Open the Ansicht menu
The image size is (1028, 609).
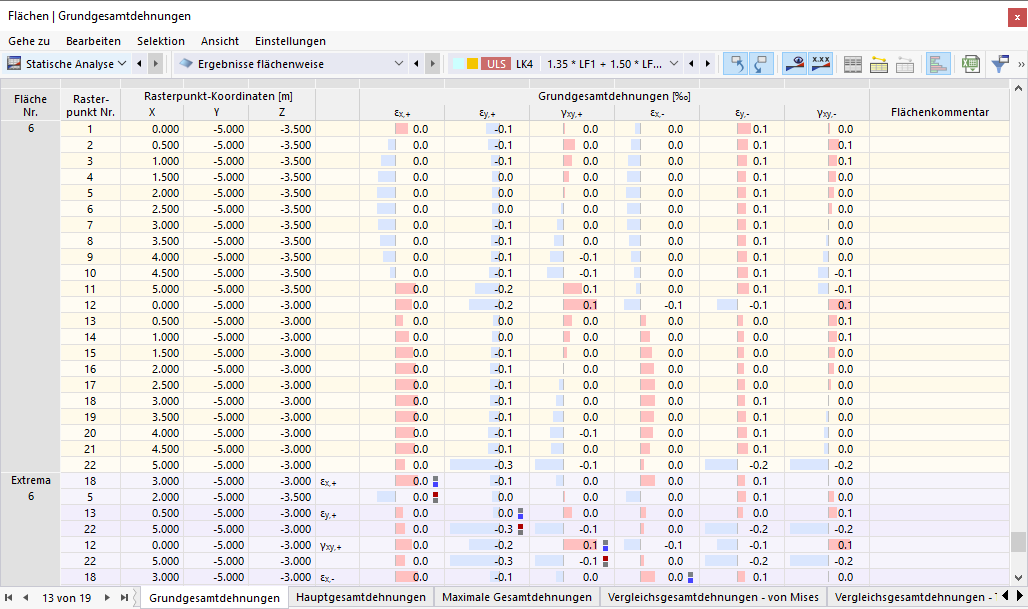(220, 41)
